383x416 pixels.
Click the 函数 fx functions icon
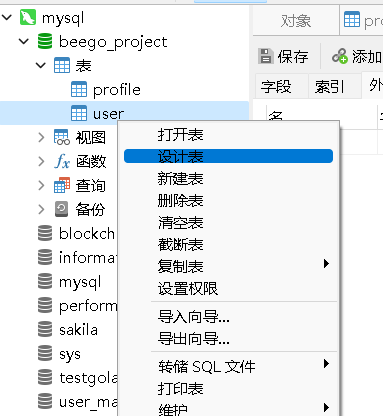[x=62, y=161]
